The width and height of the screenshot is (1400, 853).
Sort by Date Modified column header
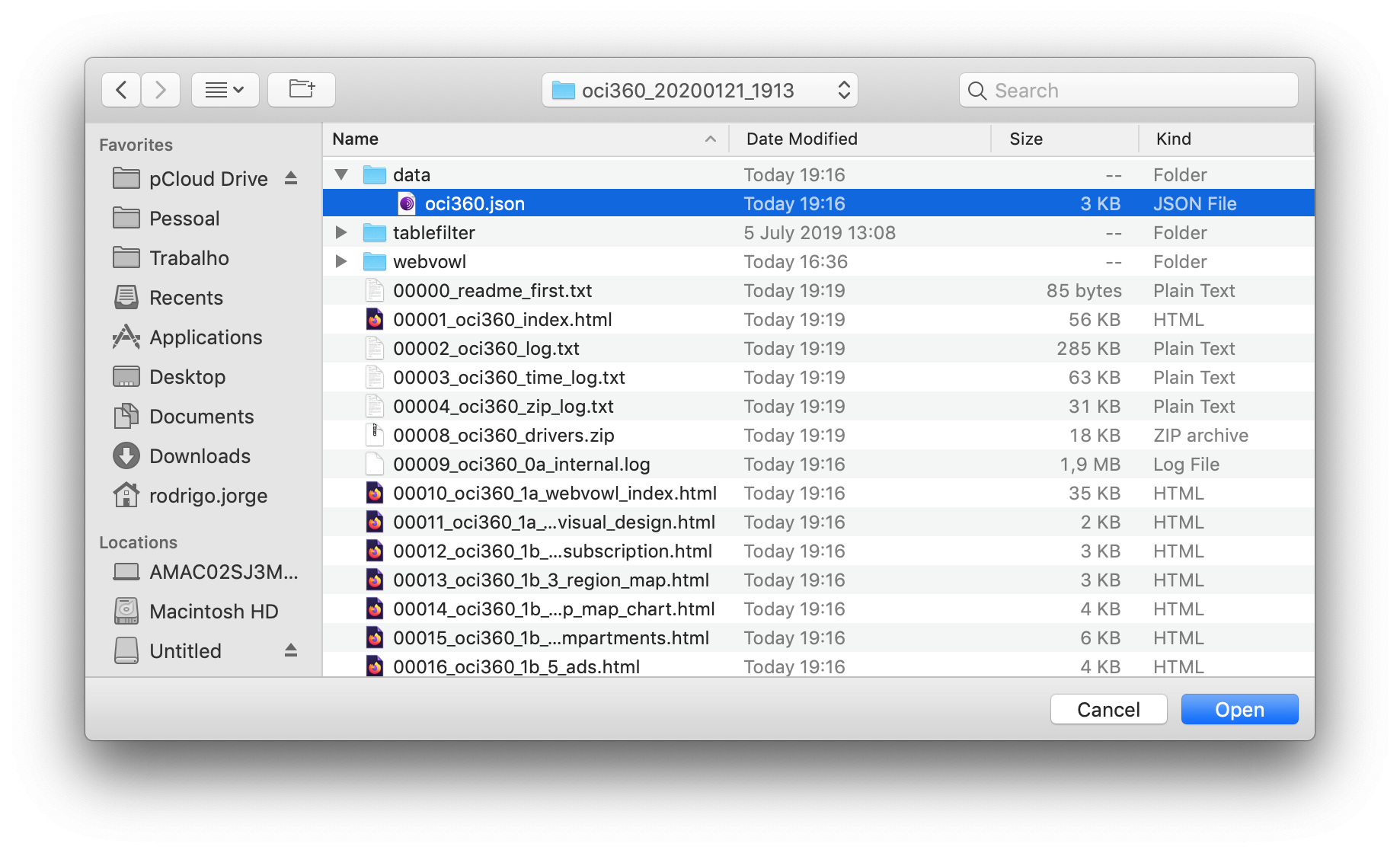860,139
